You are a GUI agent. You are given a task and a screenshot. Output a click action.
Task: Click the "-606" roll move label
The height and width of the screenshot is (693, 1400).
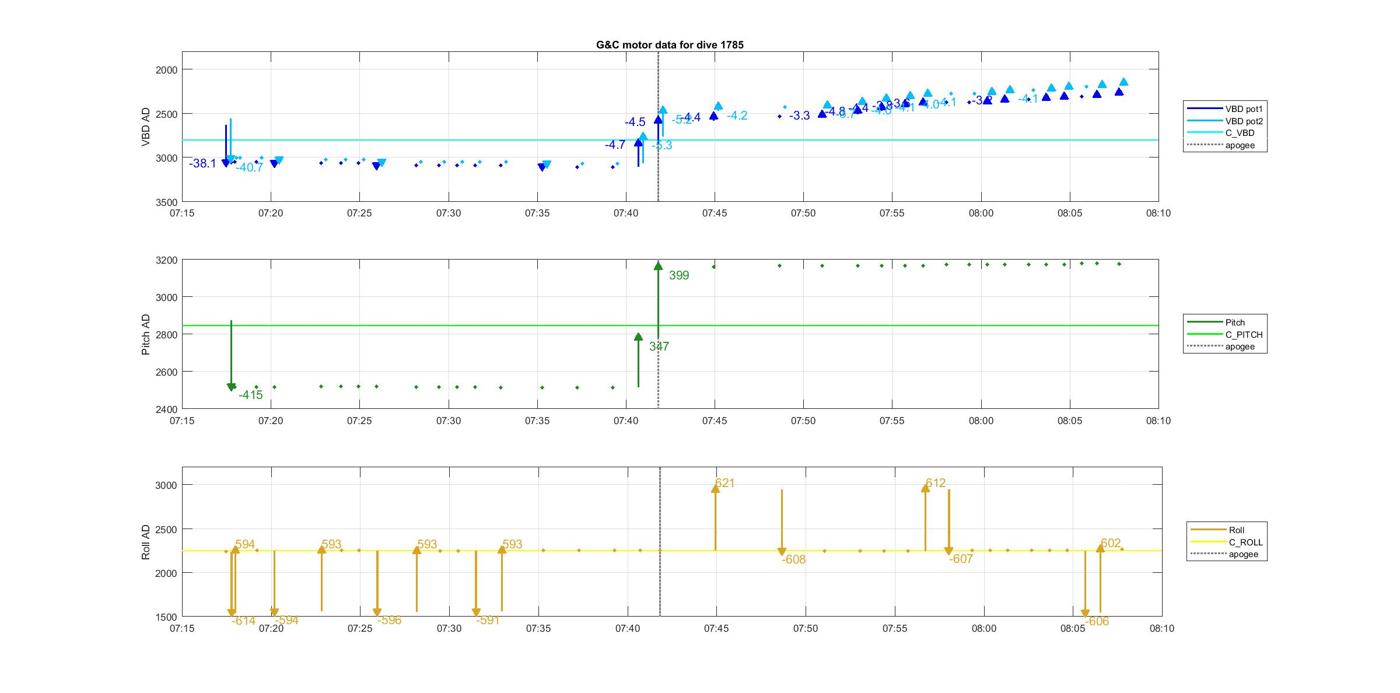coord(1097,621)
